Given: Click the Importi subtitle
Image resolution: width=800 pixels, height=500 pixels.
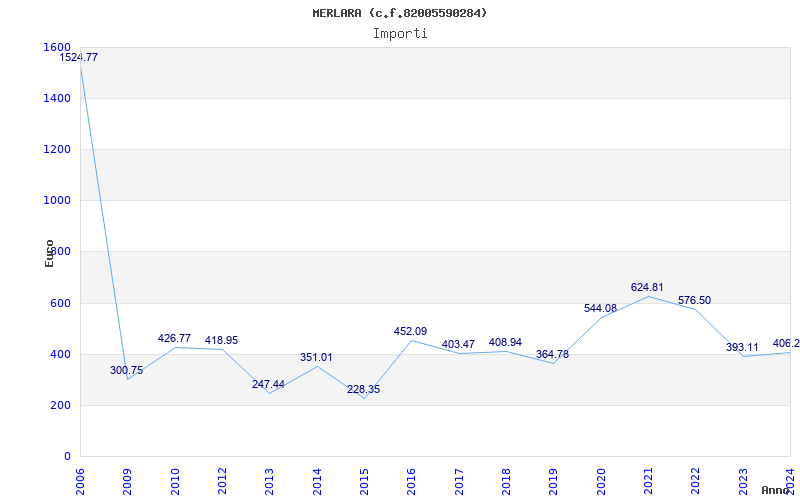Looking at the screenshot, I should coord(400,34).
